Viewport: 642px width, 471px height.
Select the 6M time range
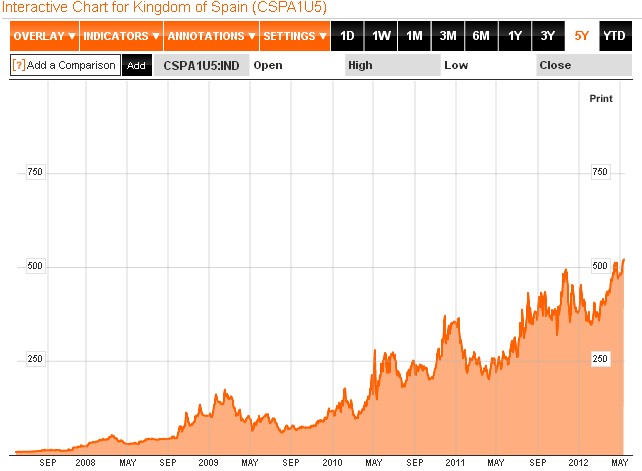(x=481, y=36)
